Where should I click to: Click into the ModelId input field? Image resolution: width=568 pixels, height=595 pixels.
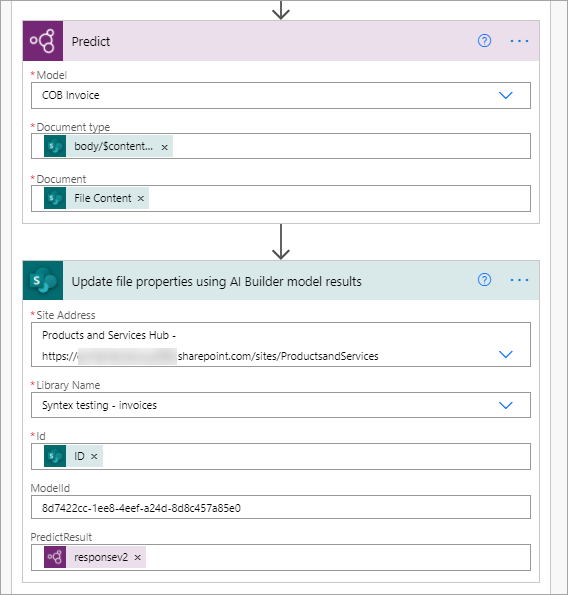coord(281,507)
